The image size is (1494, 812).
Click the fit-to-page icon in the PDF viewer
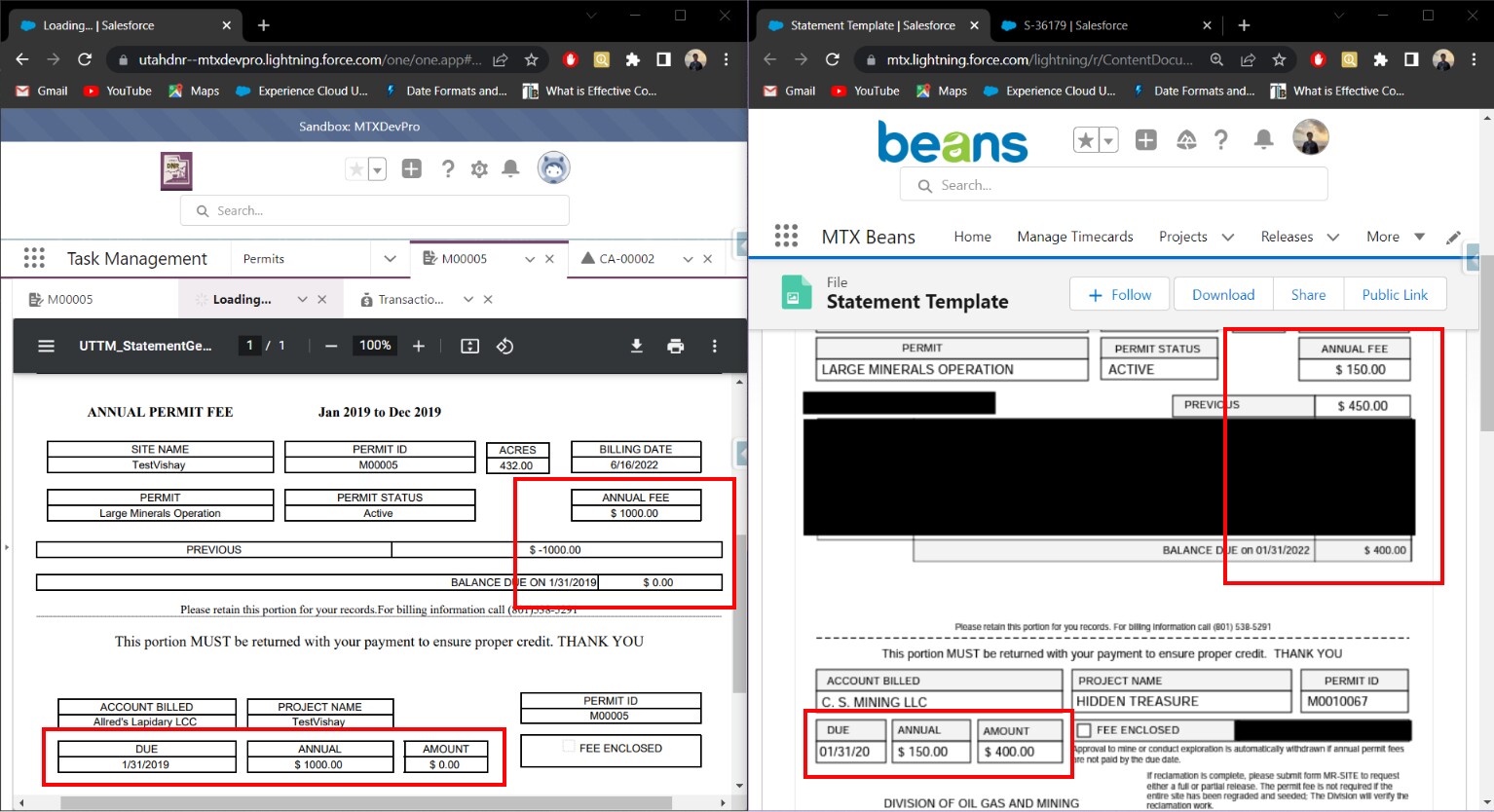coord(469,346)
